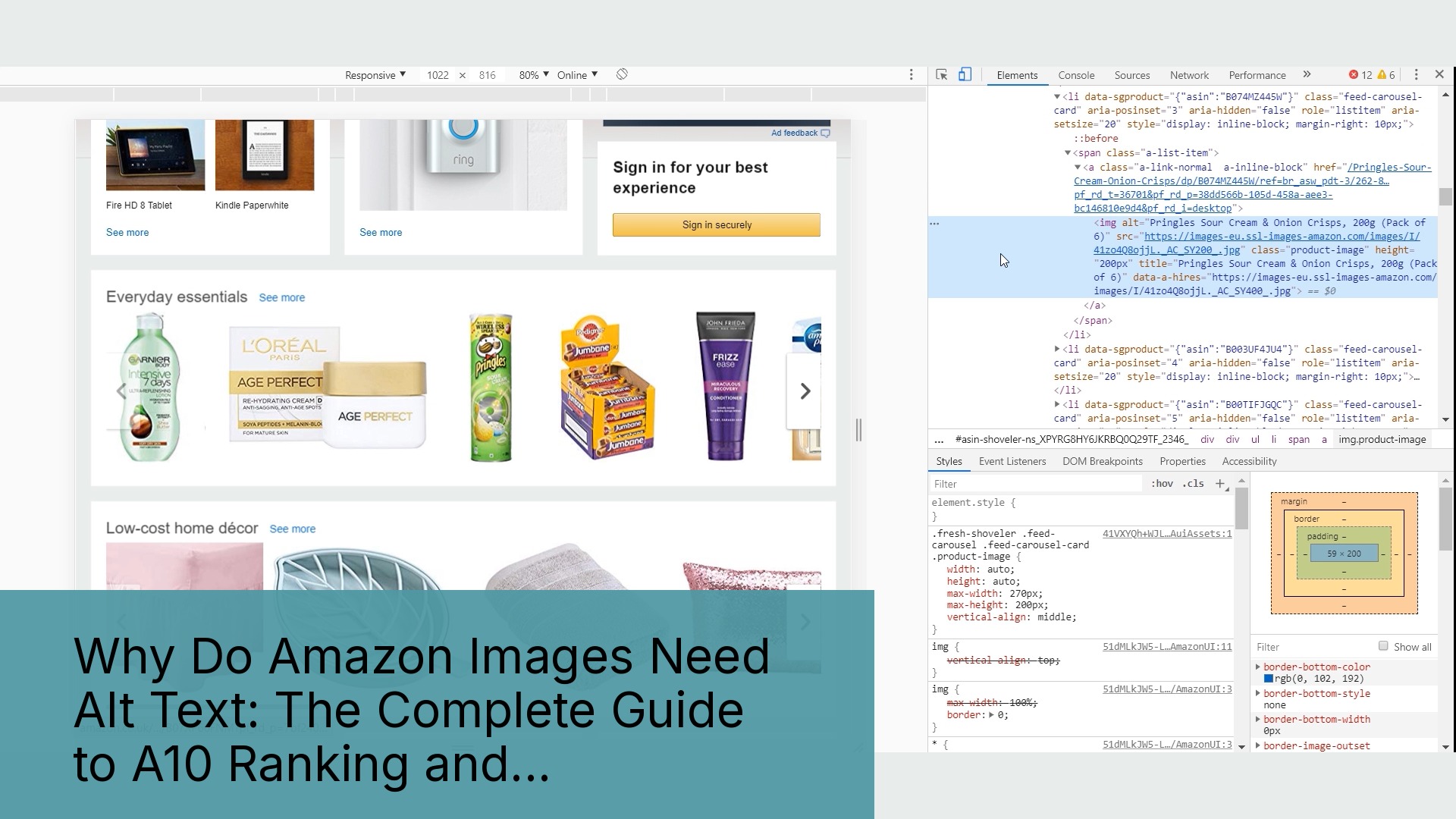Expand border-image-outset computed property

click(x=1258, y=745)
